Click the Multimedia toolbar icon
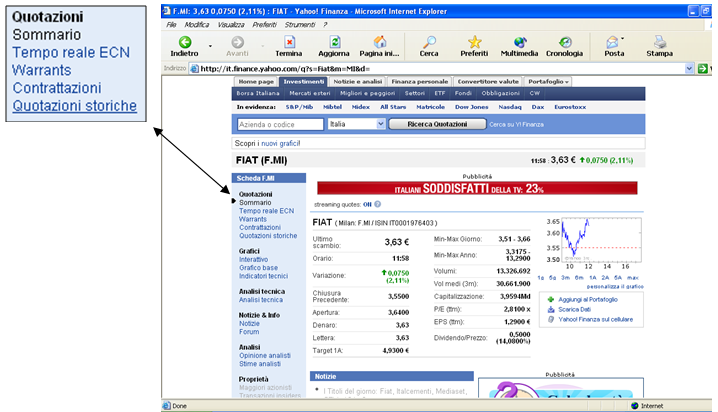Viewport: 718px width, 412px height. pyautogui.click(x=519, y=42)
